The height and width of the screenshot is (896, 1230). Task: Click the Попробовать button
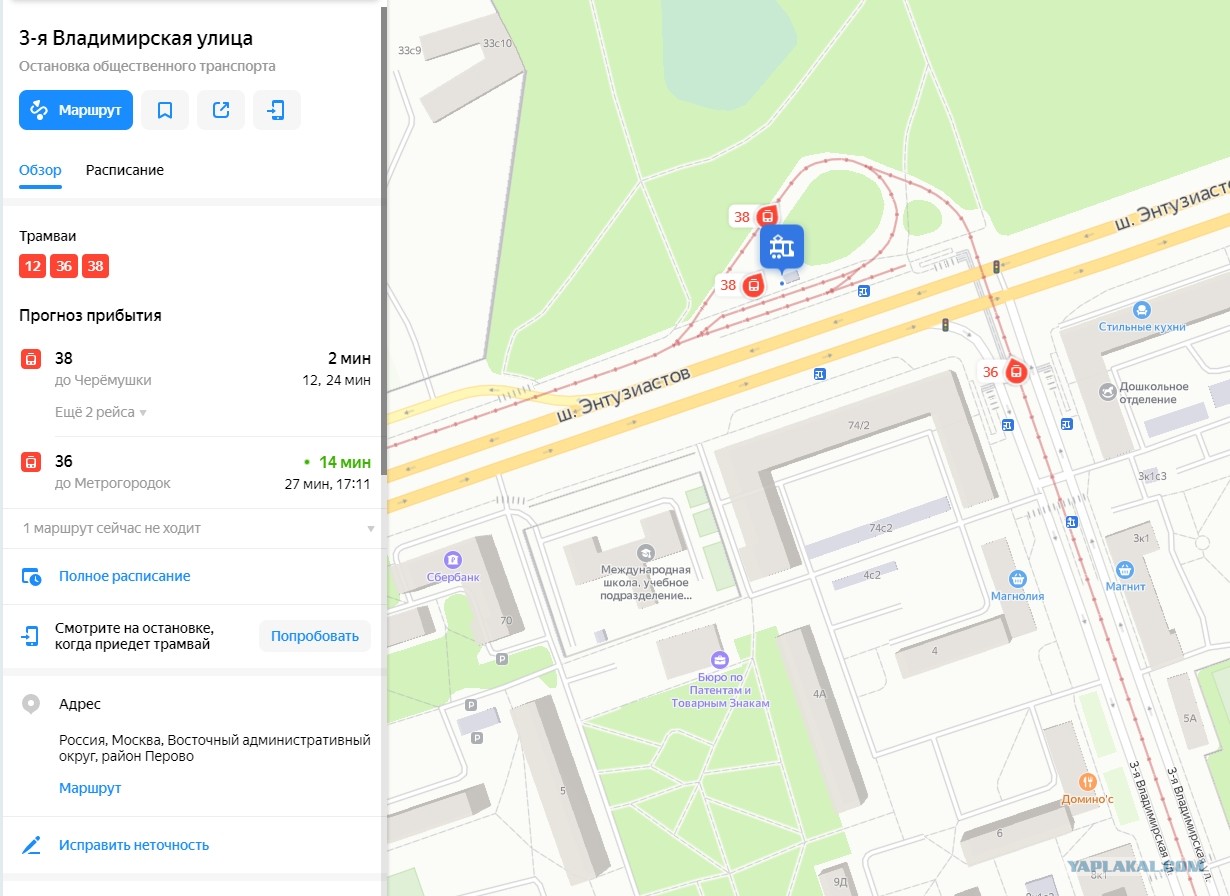pos(315,636)
